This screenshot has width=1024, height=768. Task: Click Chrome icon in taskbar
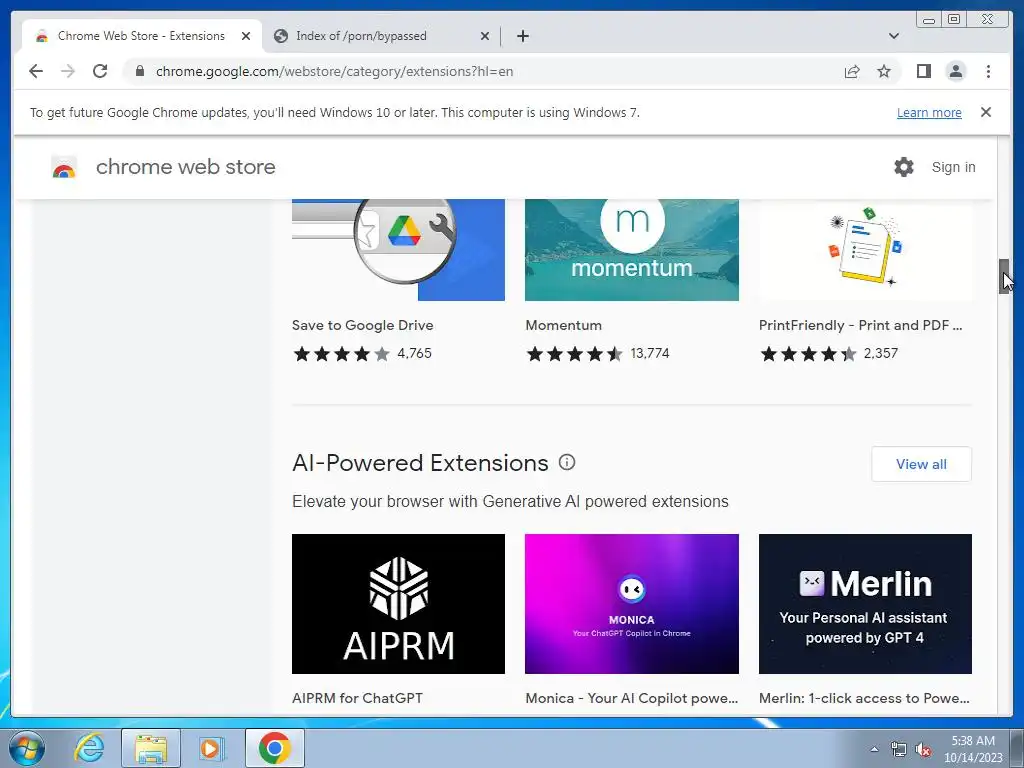click(x=274, y=748)
